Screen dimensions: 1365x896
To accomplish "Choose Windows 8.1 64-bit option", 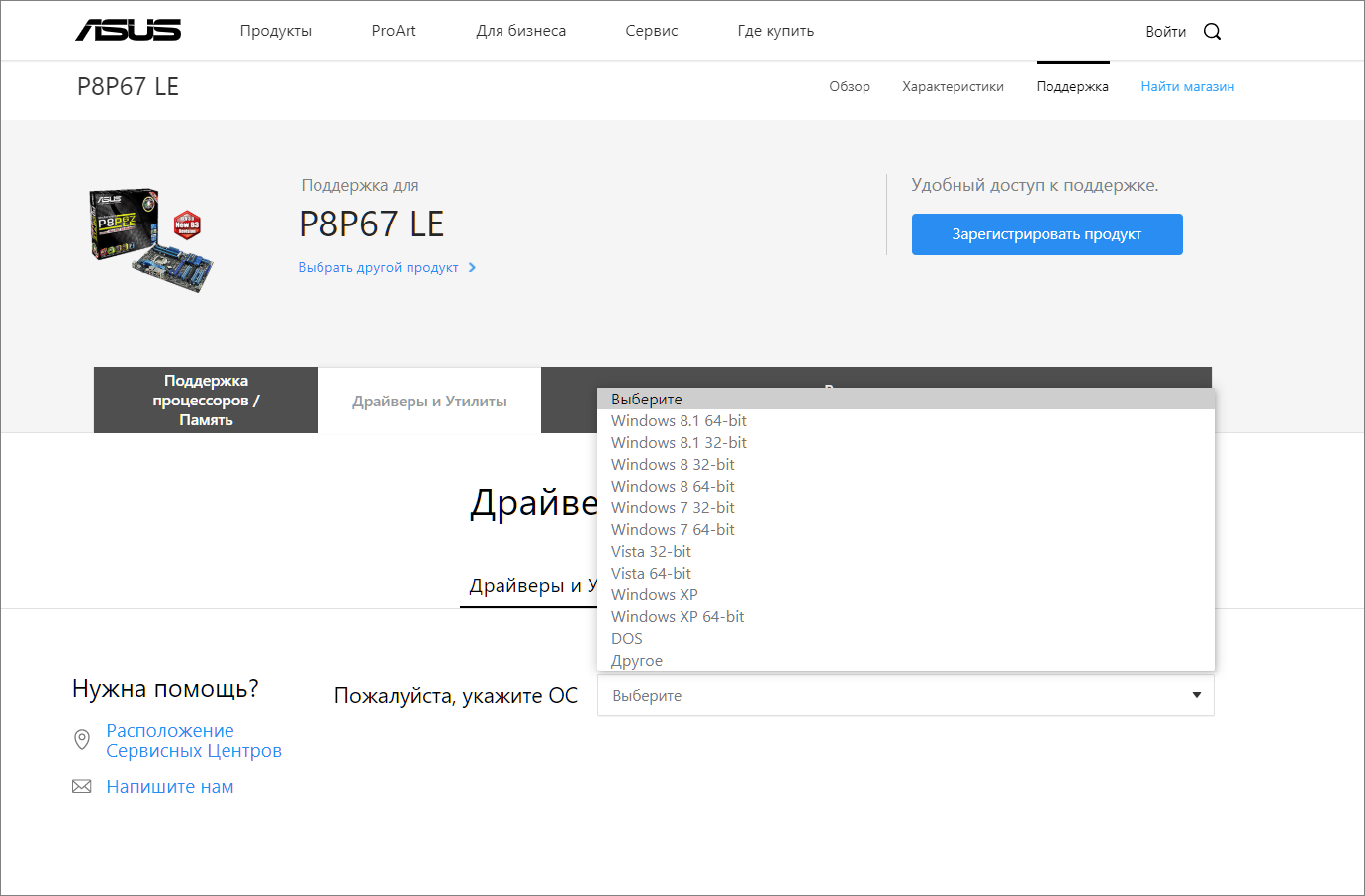I will coord(906,420).
